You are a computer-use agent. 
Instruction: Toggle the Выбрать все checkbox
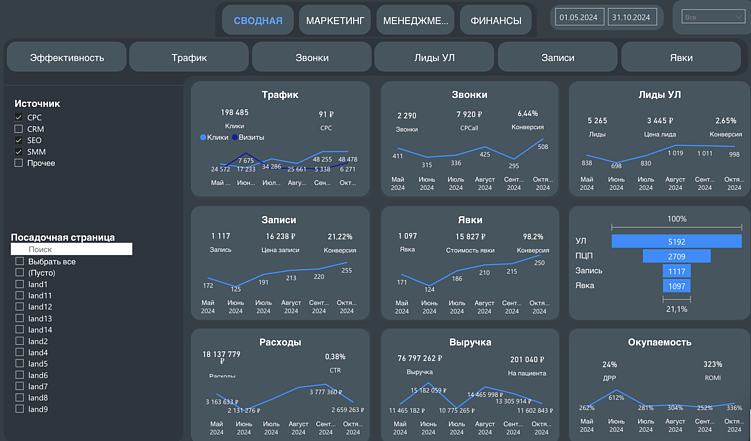point(20,261)
